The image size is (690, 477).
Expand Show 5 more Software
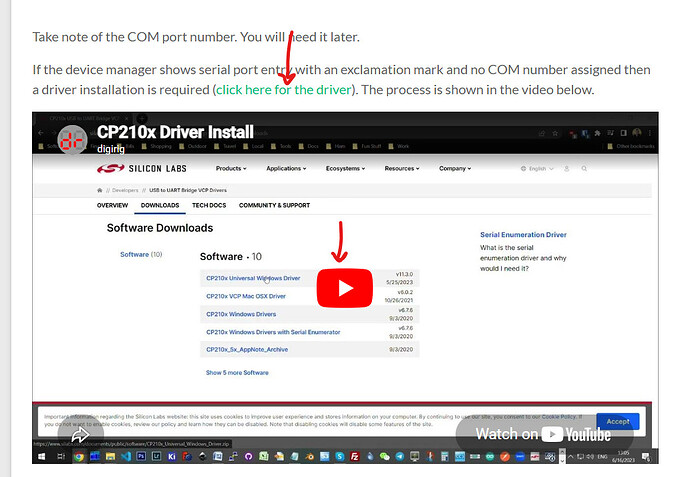(x=237, y=373)
